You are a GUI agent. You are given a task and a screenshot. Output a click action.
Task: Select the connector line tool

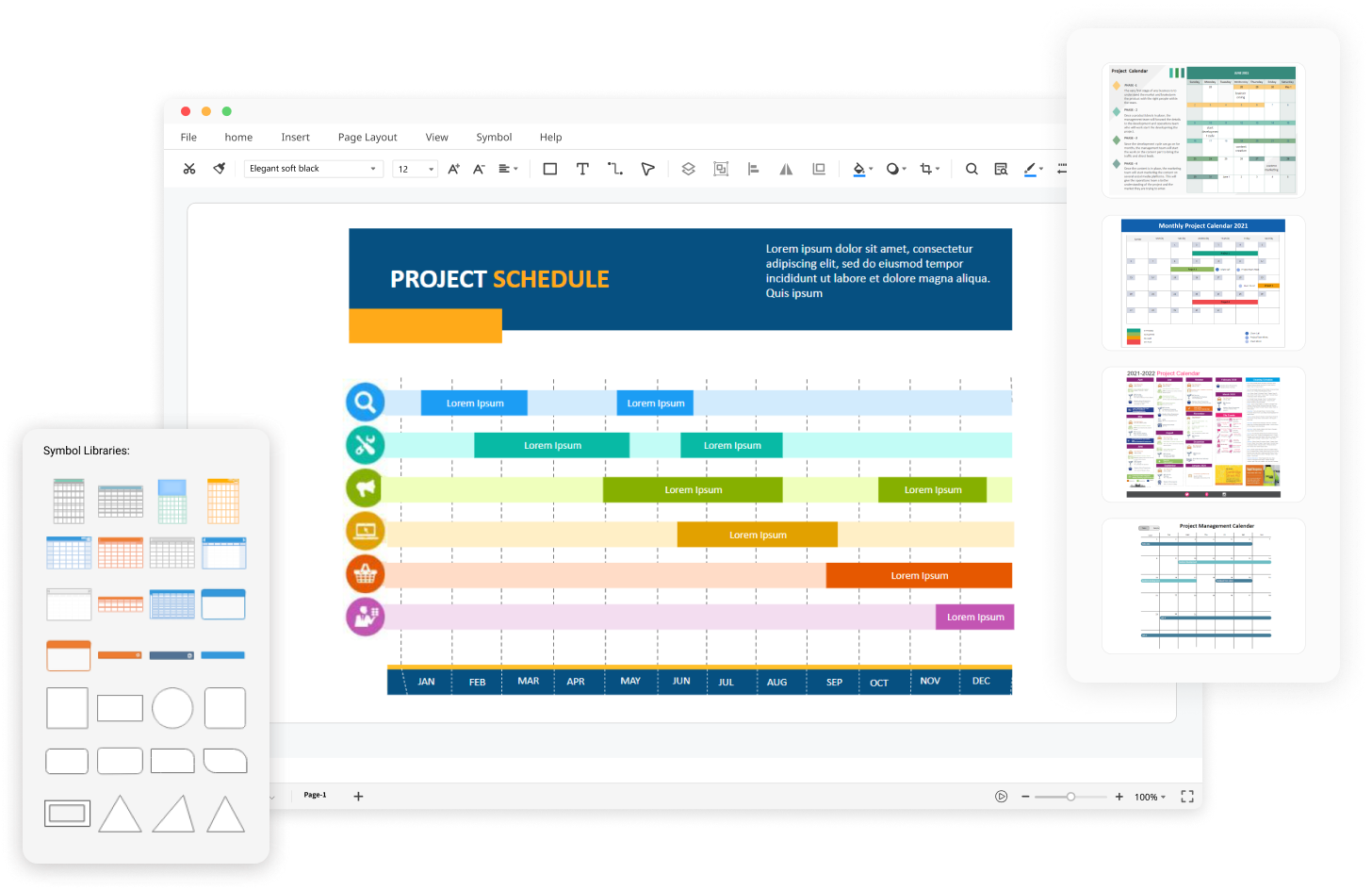[615, 169]
